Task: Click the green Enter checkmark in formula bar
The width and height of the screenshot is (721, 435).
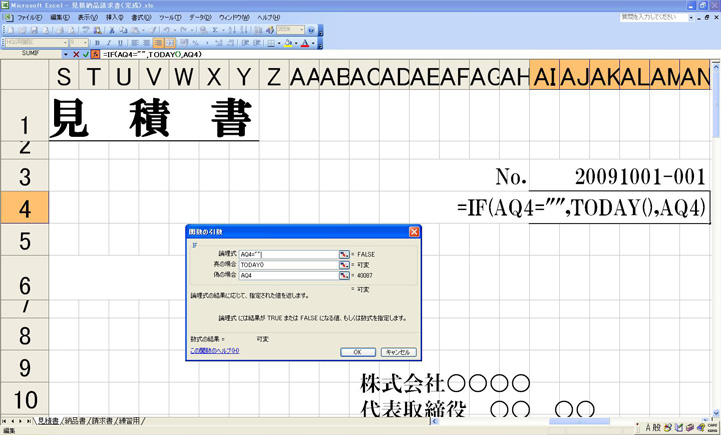Action: point(86,54)
